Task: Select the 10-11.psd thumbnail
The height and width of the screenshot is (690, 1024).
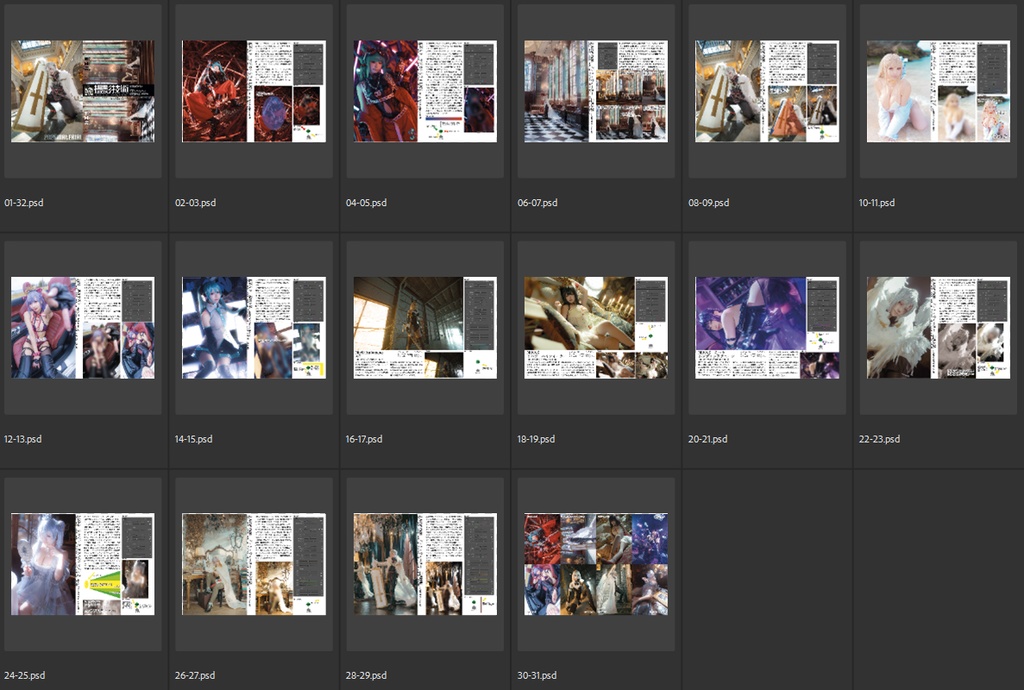Action: 938,91
